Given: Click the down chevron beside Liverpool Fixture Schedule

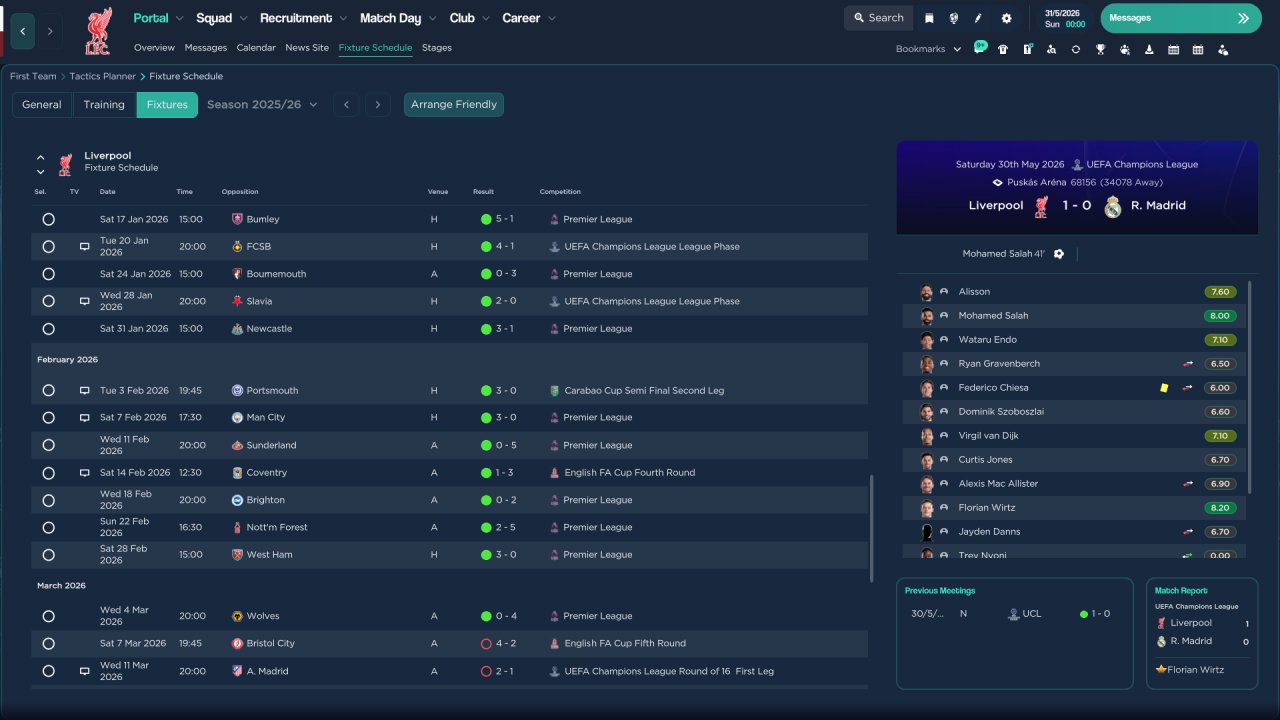Looking at the screenshot, I should coord(41,172).
